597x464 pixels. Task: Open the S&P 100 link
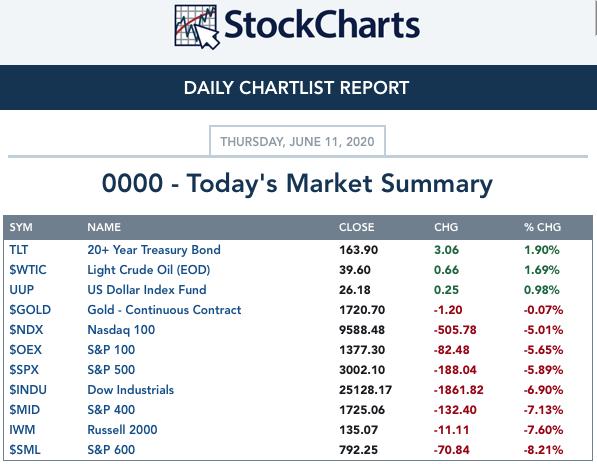click(x=111, y=350)
